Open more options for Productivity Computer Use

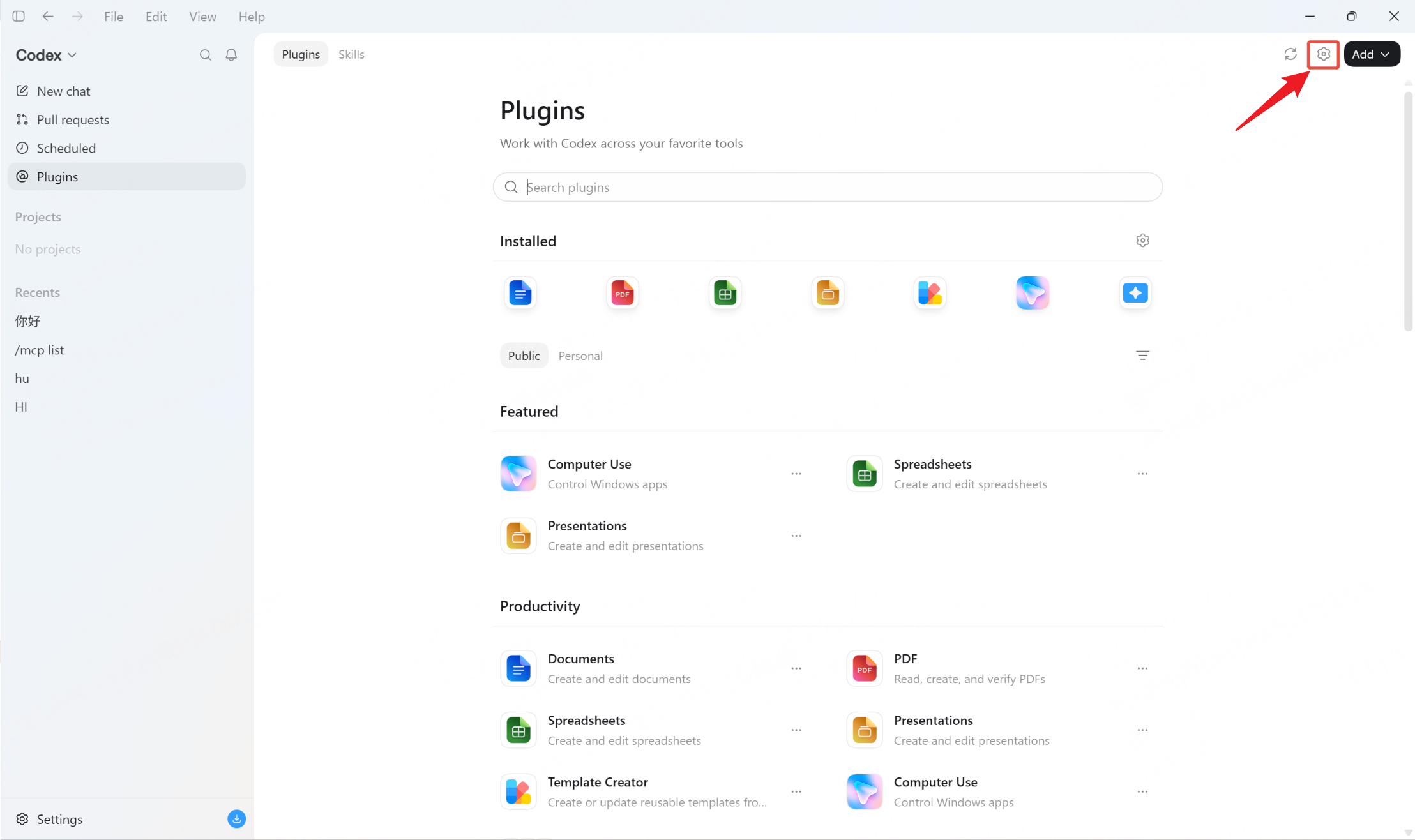pyautogui.click(x=1142, y=791)
